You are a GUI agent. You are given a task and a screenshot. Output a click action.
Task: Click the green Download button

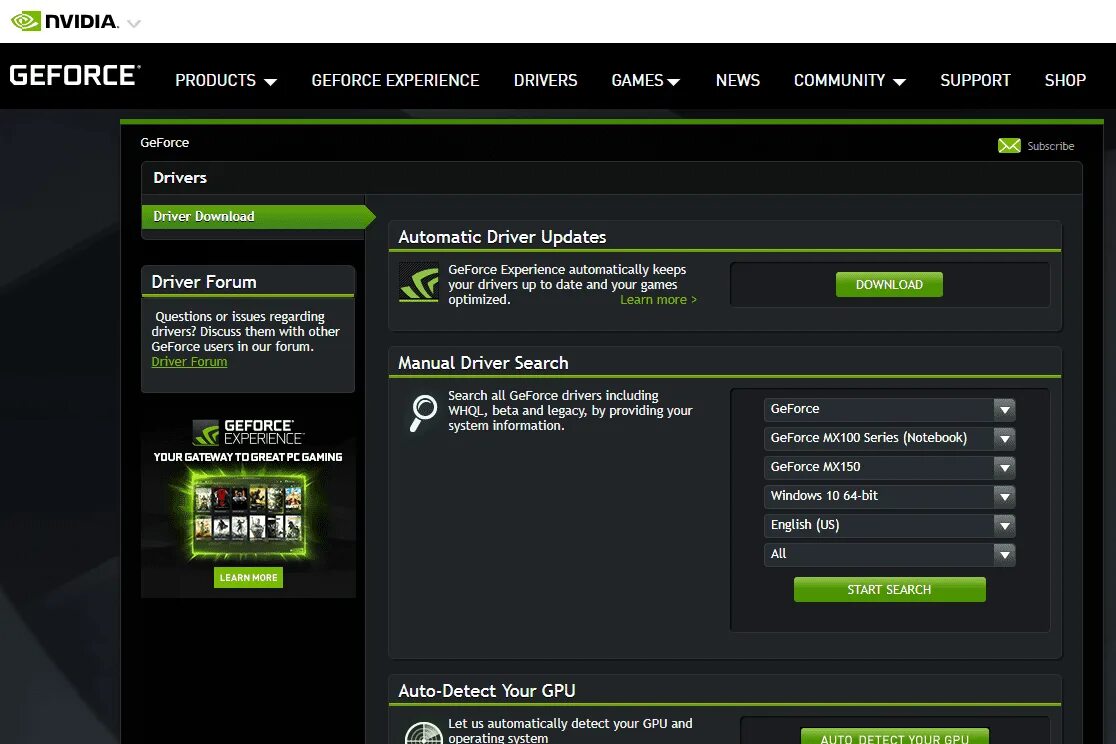[x=889, y=285]
